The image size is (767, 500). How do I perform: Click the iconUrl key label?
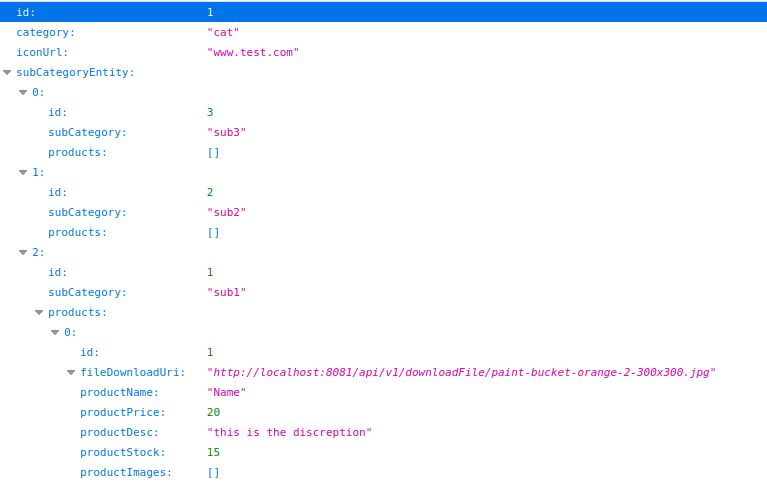pyautogui.click(x=42, y=52)
